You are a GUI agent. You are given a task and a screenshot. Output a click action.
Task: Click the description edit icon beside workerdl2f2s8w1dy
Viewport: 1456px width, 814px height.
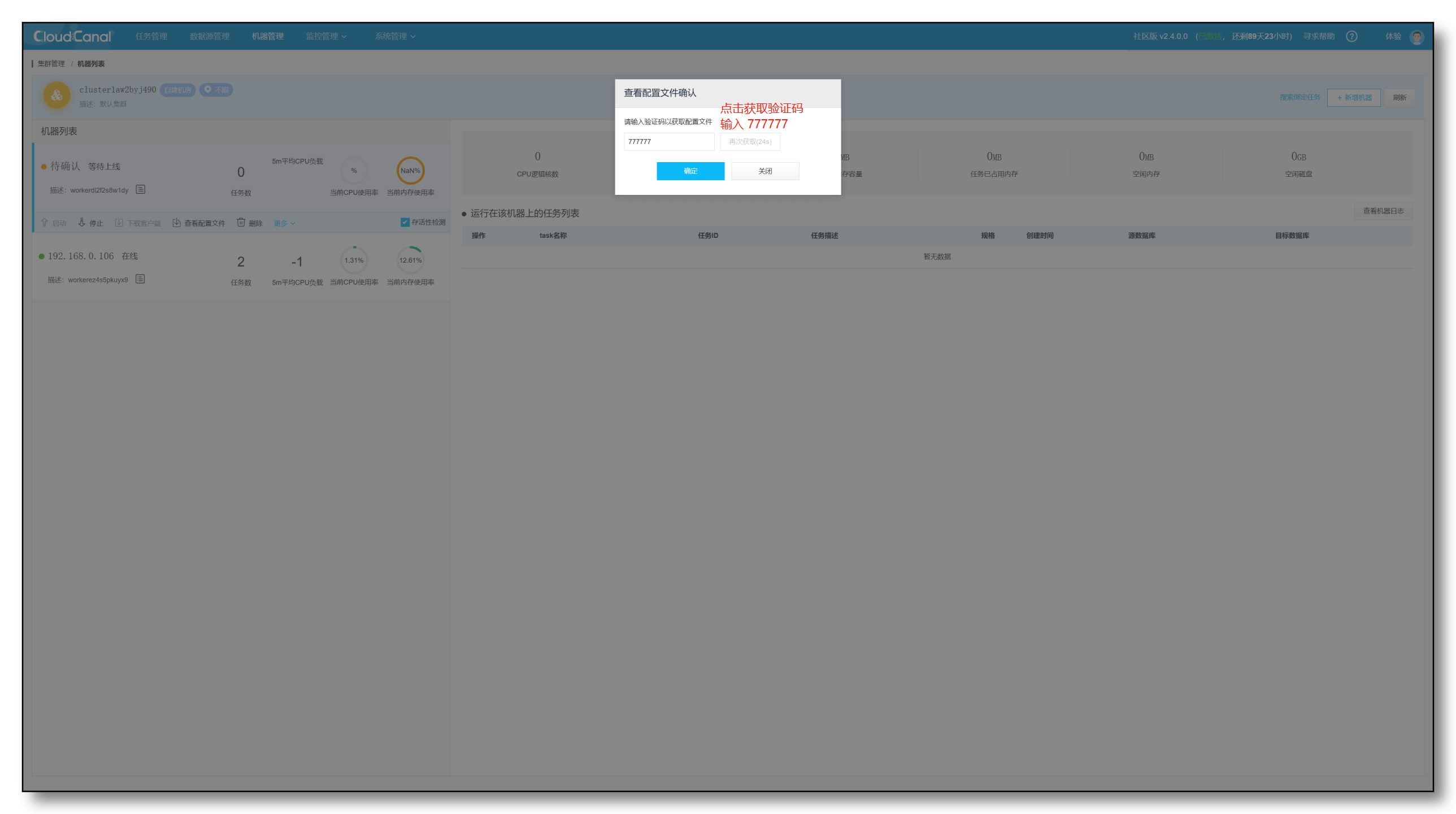(x=141, y=189)
